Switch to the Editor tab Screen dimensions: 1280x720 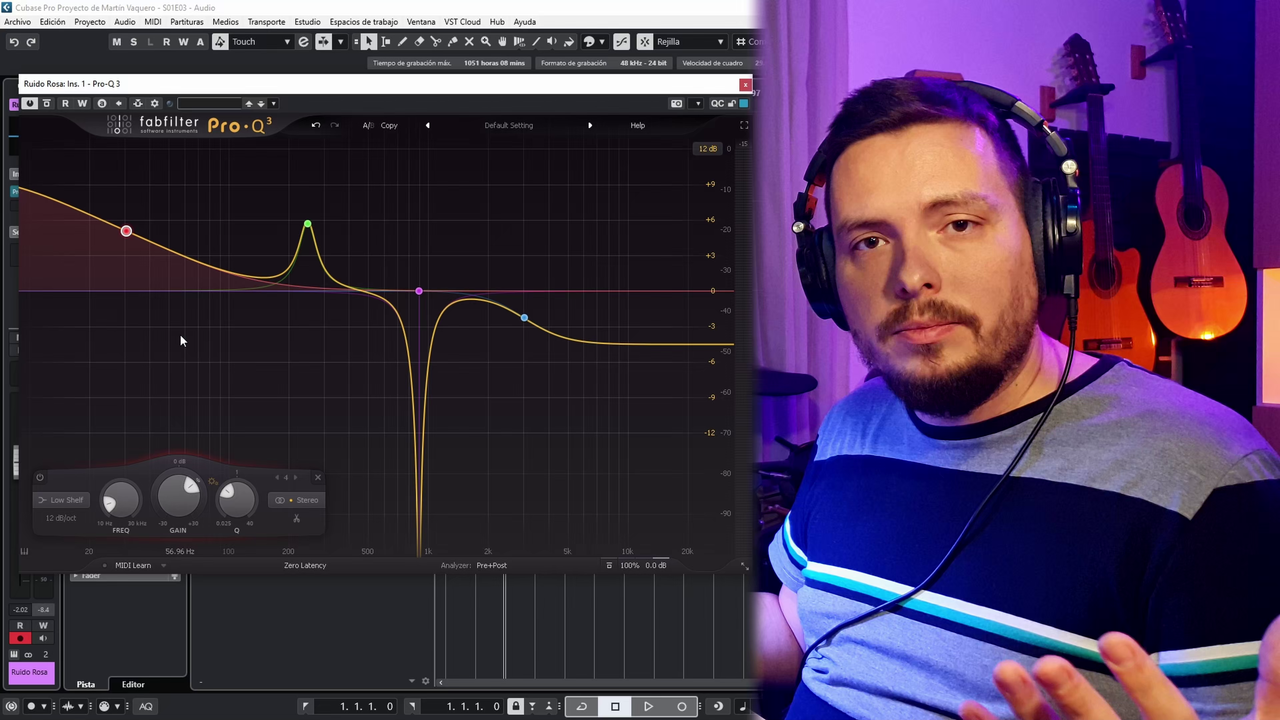(133, 684)
